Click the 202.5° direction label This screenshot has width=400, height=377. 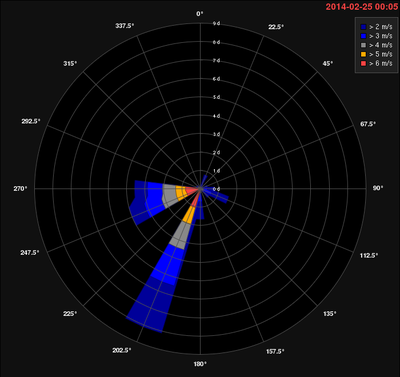(x=122, y=350)
